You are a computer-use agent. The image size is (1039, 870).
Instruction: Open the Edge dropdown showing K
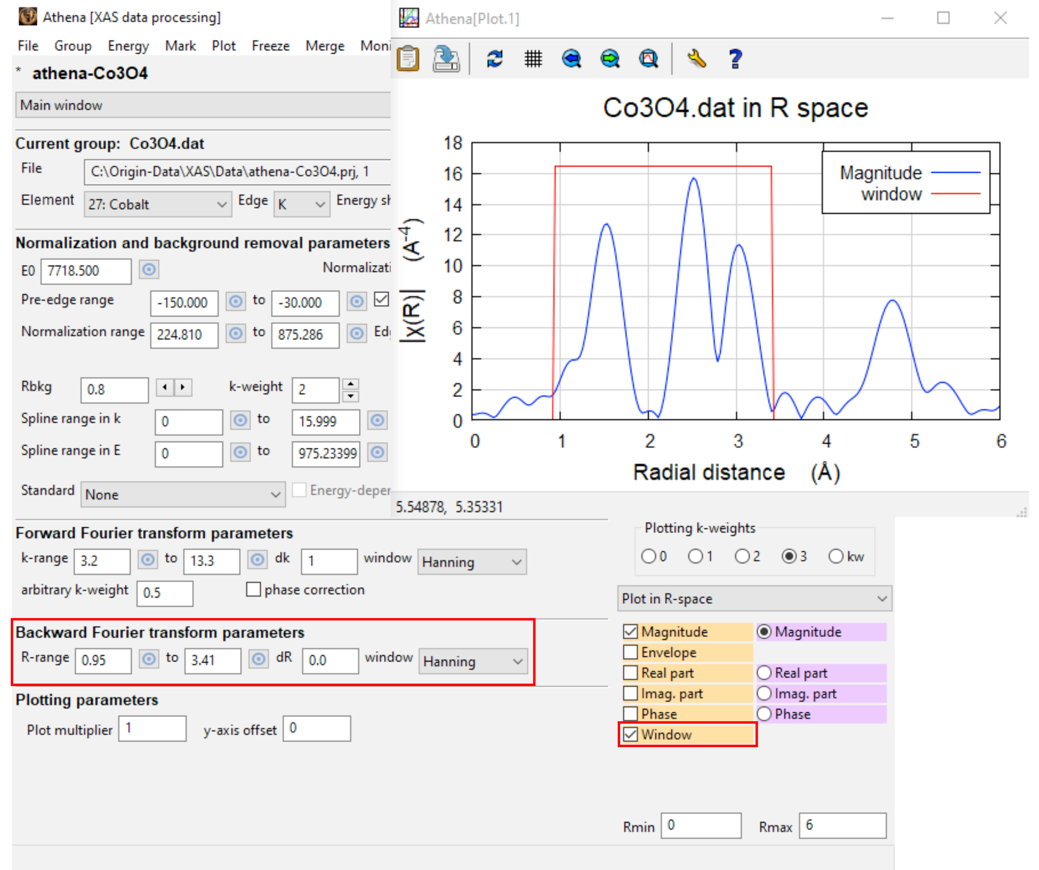tap(301, 204)
